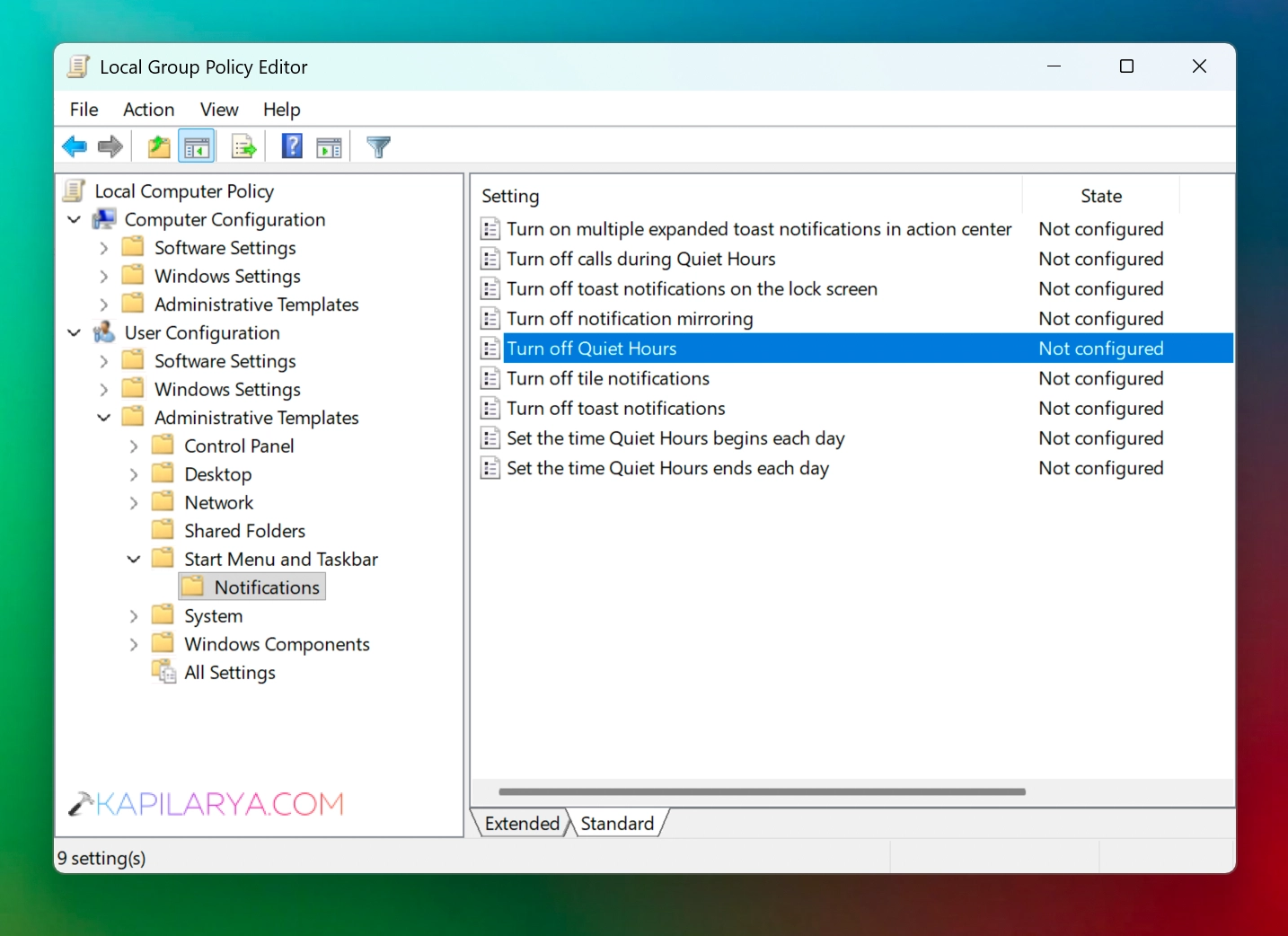Switch to the Extended tab

(x=521, y=824)
